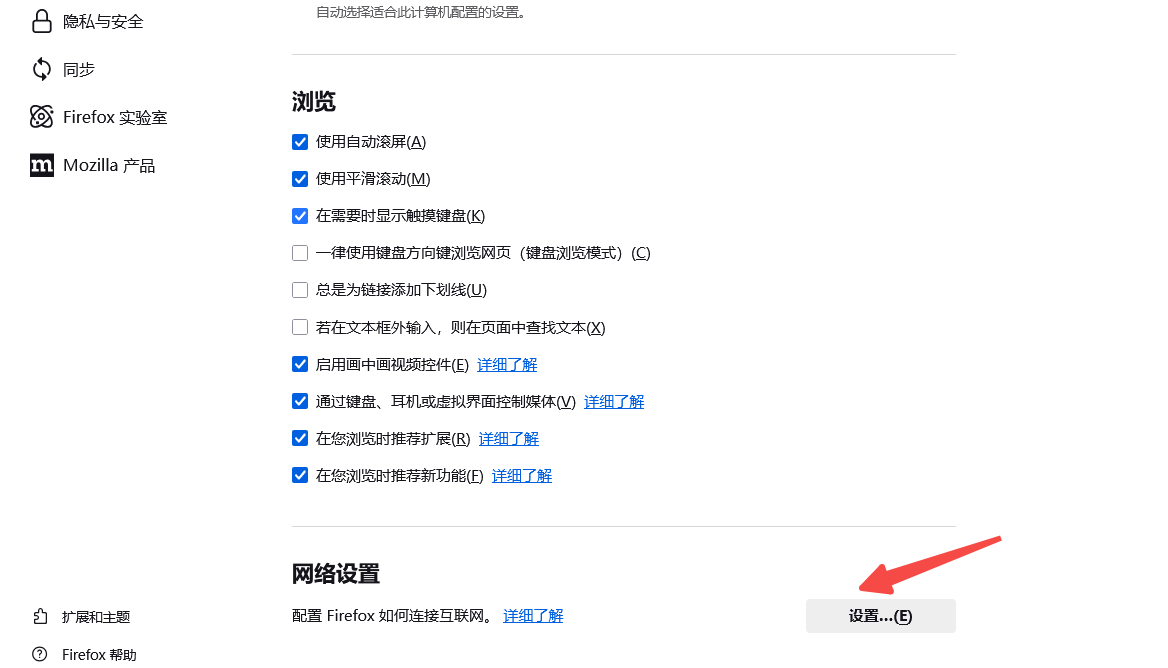Click the Mozilla 产品 logo icon
Screen dimensions: 1168x668
42,165
